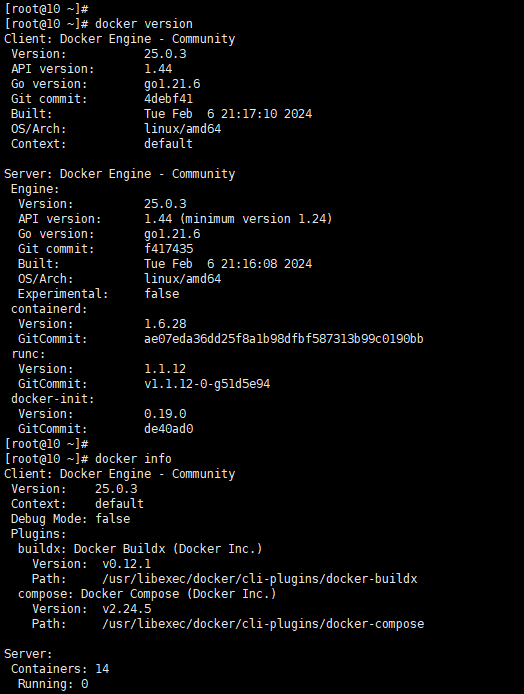Click the client Version 25.0.3 value

point(165,54)
